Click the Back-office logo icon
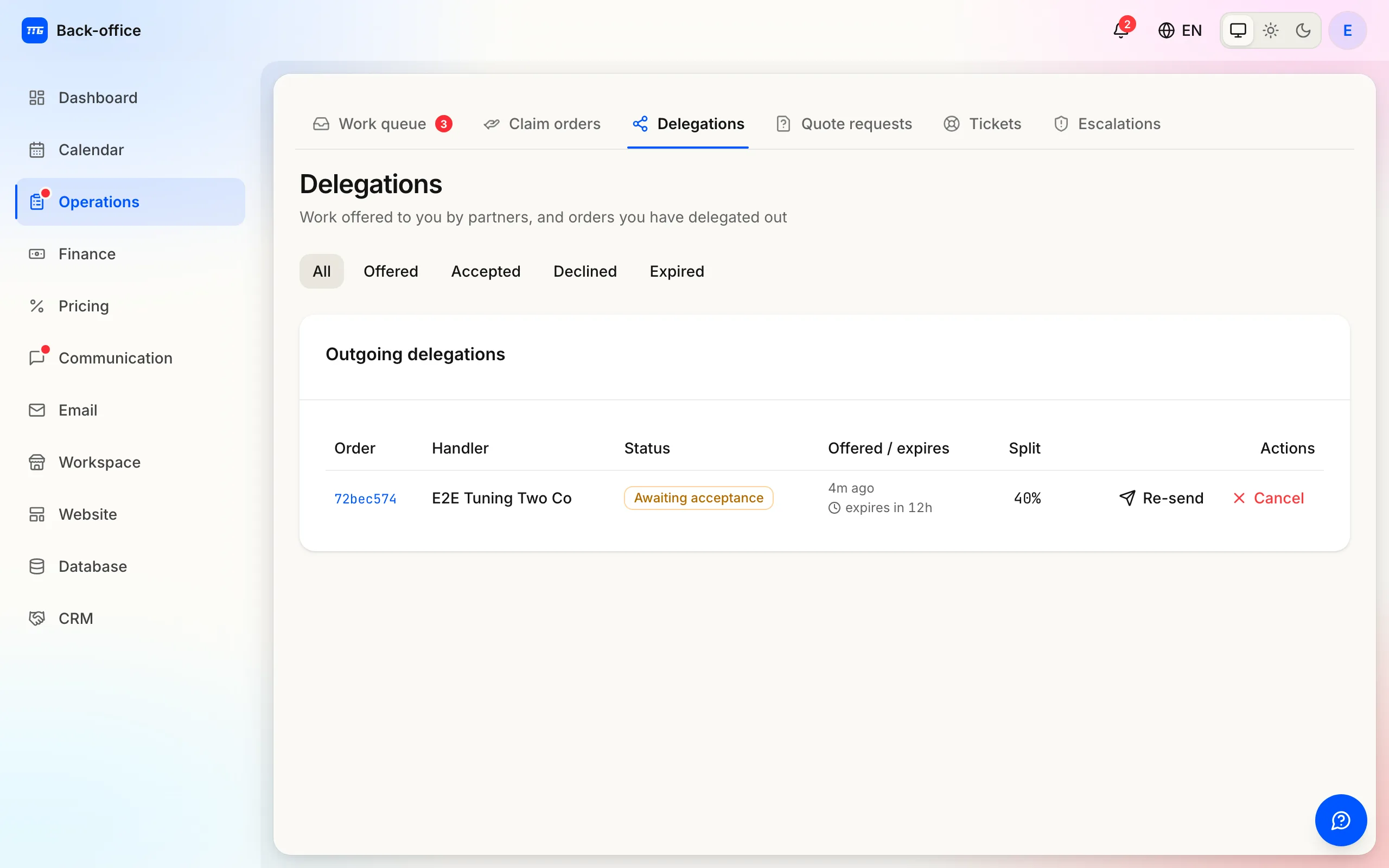 tap(34, 30)
